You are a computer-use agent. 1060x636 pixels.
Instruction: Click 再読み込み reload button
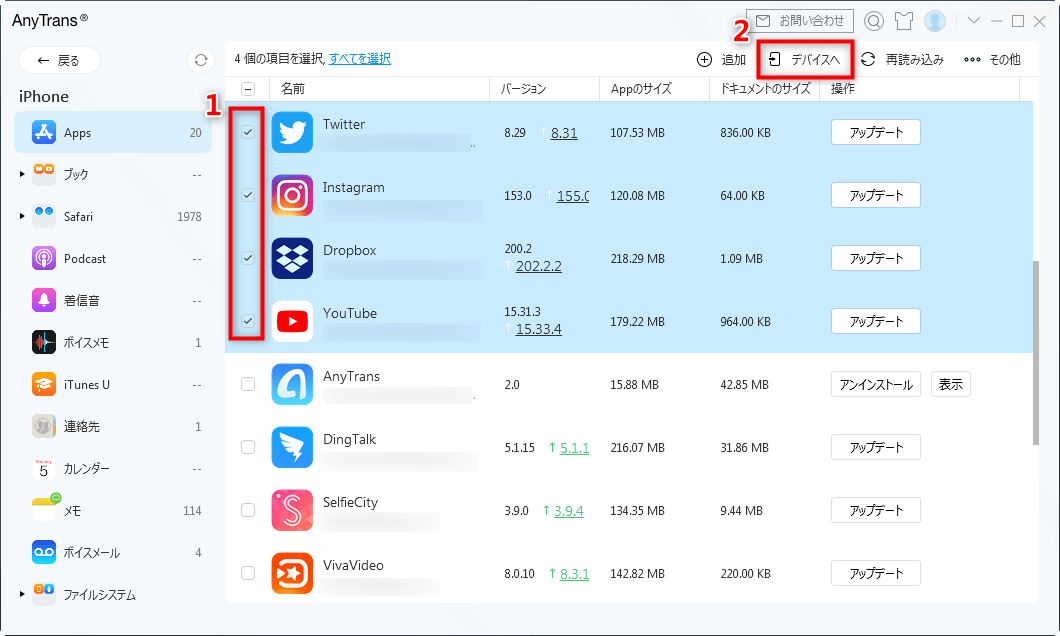pyautogui.click(x=902, y=59)
